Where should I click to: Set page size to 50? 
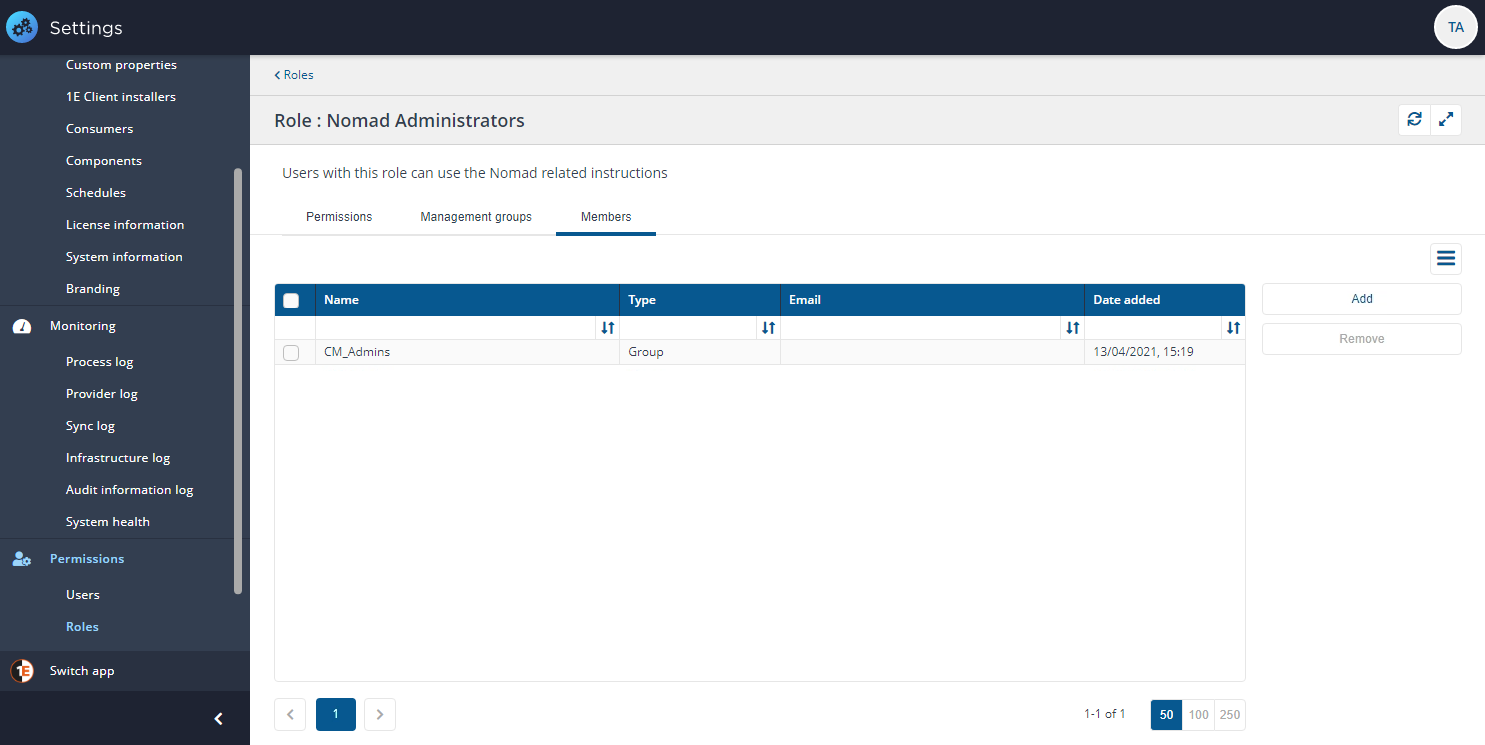1166,715
